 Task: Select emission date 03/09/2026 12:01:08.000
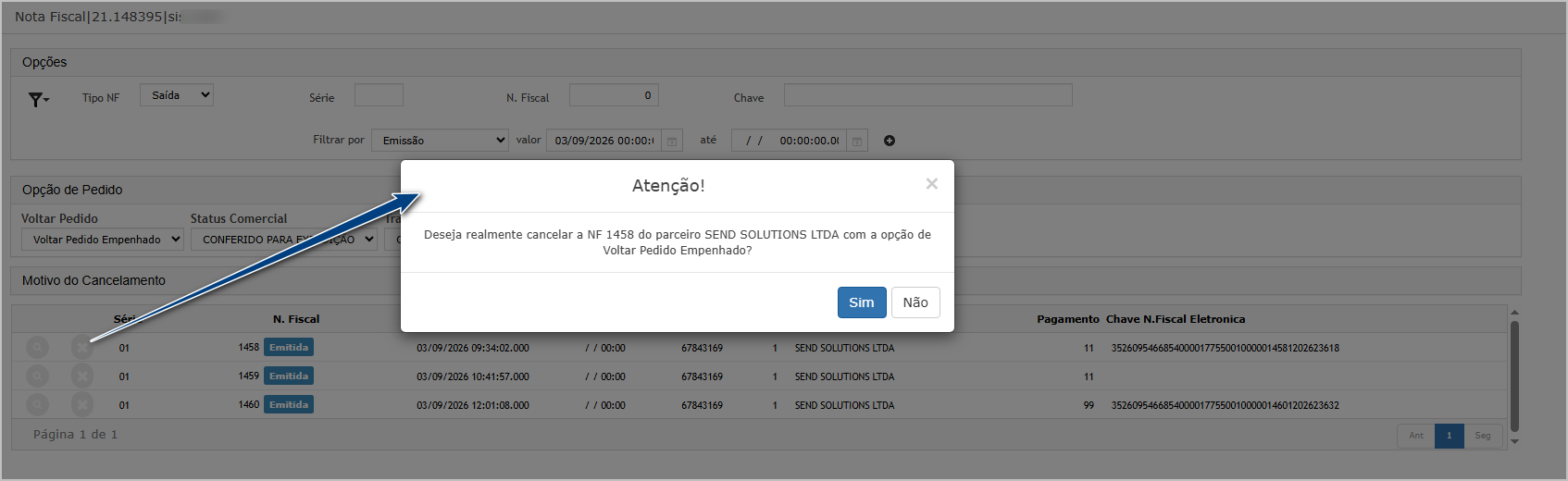(x=473, y=405)
